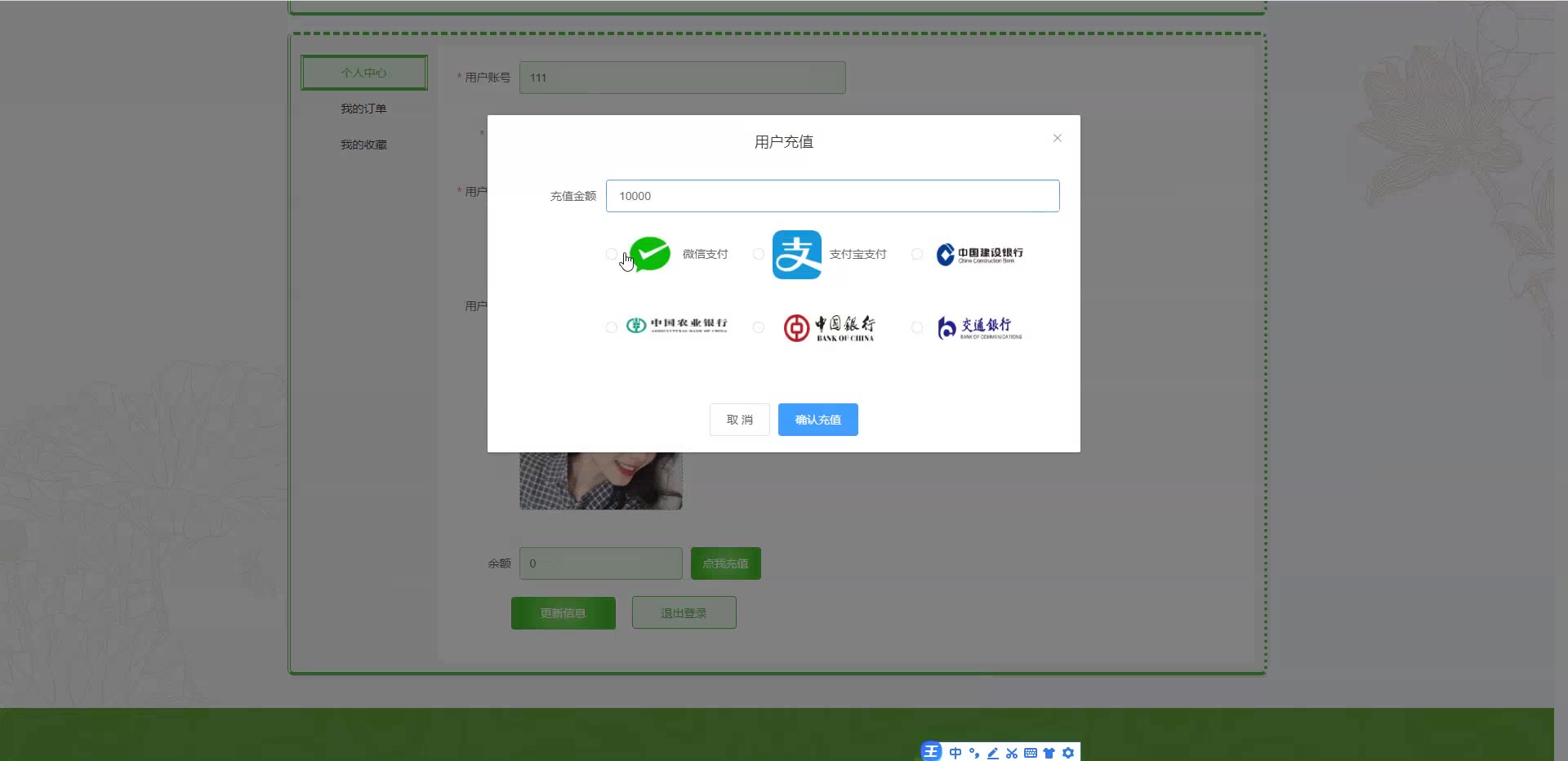Image resolution: width=1568 pixels, height=761 pixels.
Task: Select the 交通银行 radio button
Action: (917, 327)
